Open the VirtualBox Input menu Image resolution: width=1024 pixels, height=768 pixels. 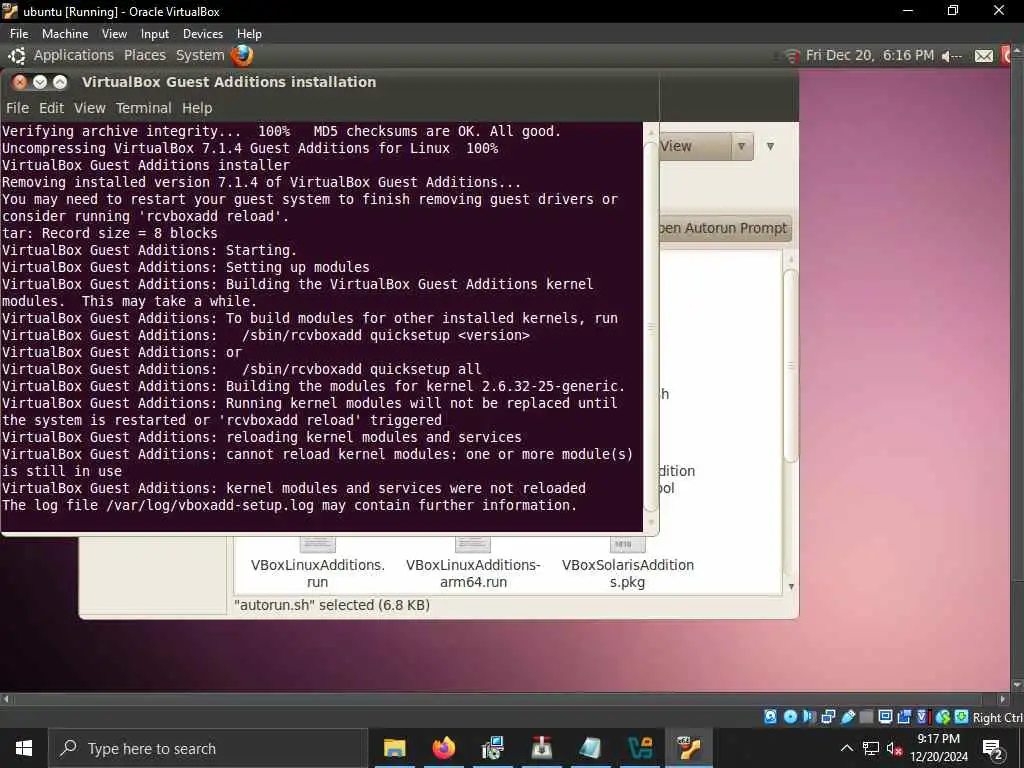155,34
